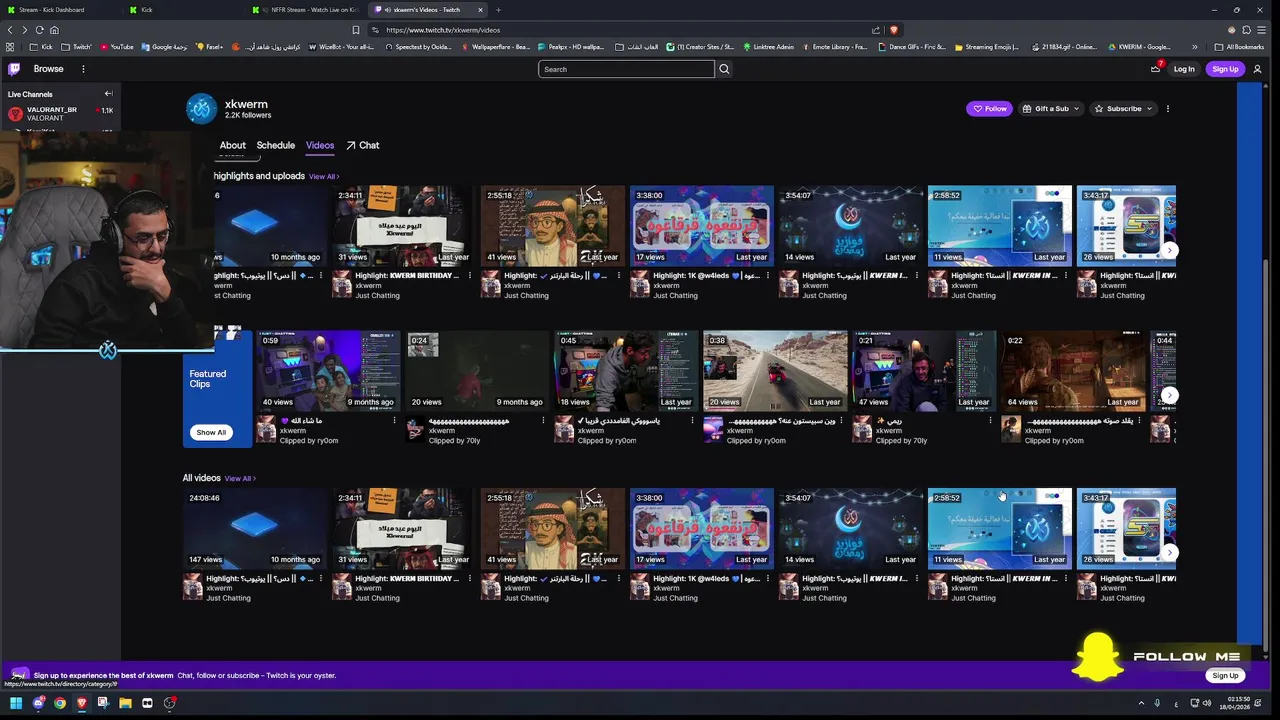Follow the xkwerm channel
This screenshot has height=720, width=1280.
990,108
